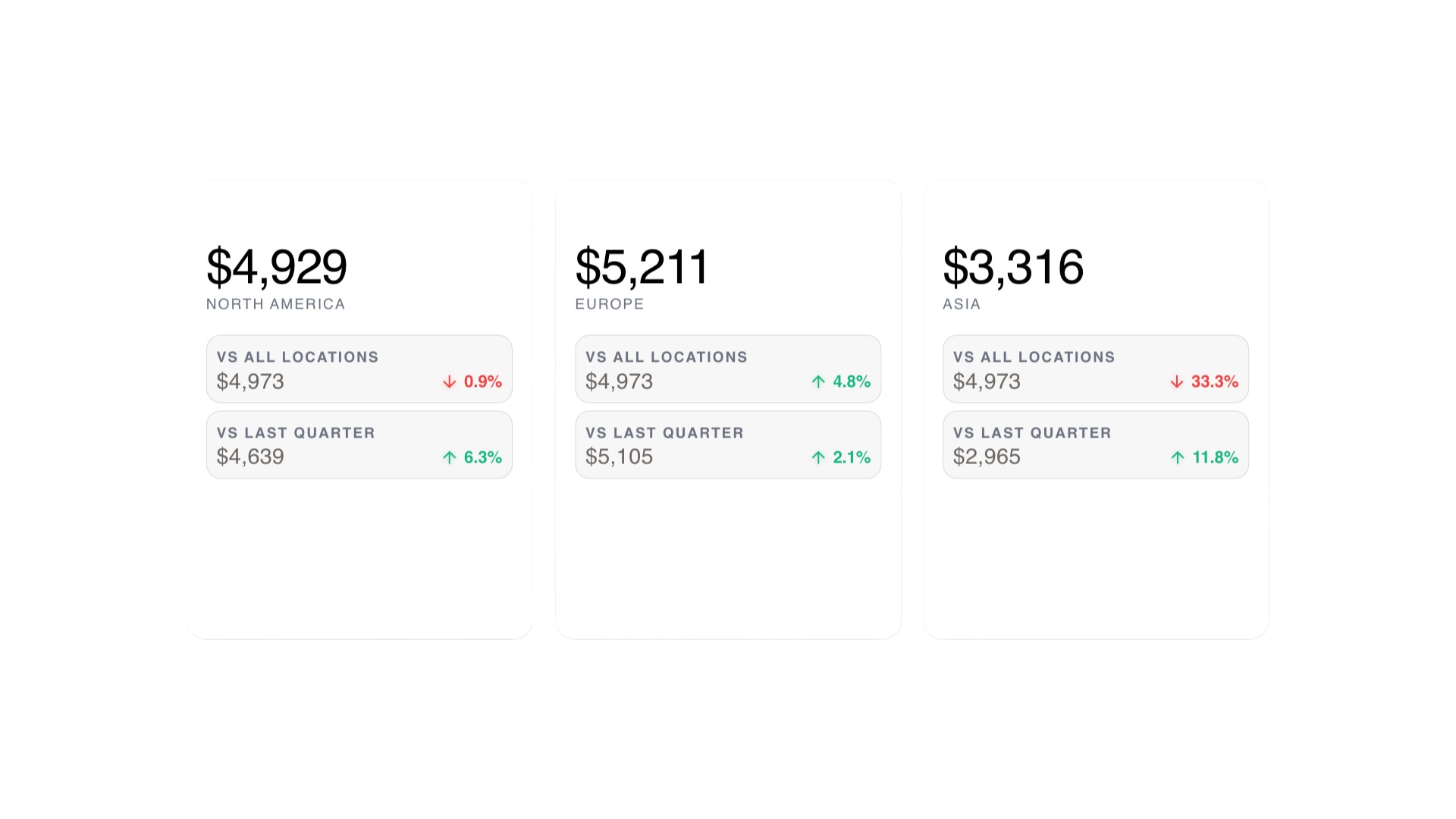Click the up arrow icon next to 2.1%
Viewport: 1456px width, 819px height.
817,457
